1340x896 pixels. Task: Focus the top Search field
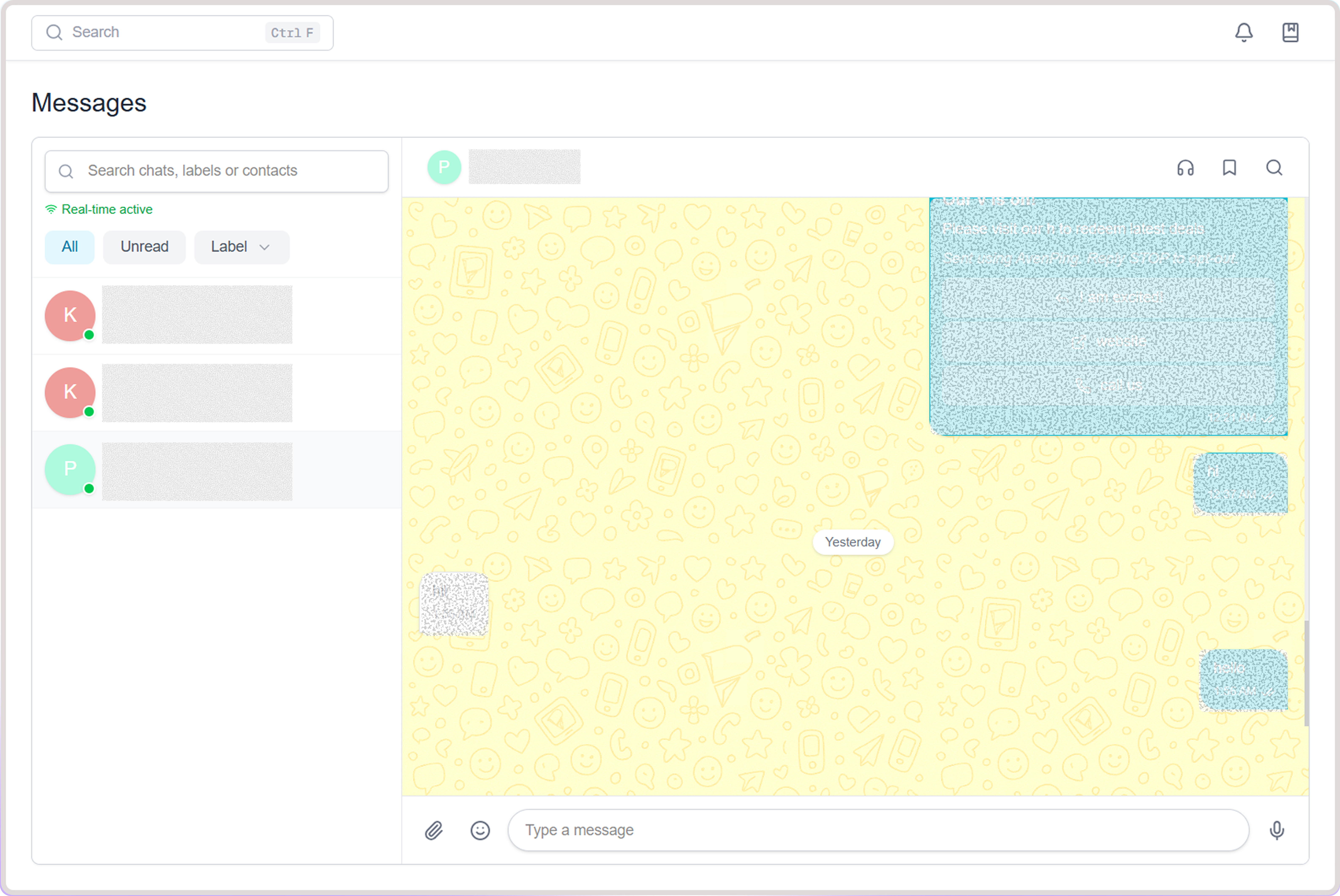(182, 33)
